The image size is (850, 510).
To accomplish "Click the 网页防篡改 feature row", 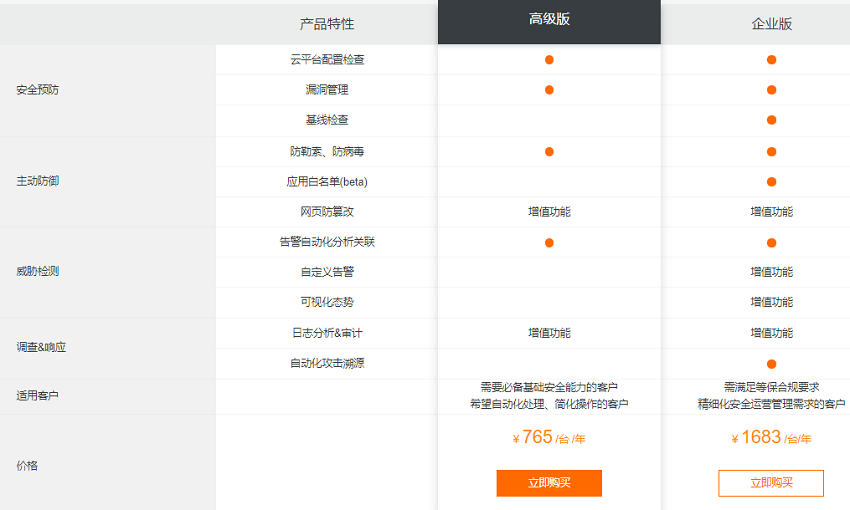I will pyautogui.click(x=327, y=212).
